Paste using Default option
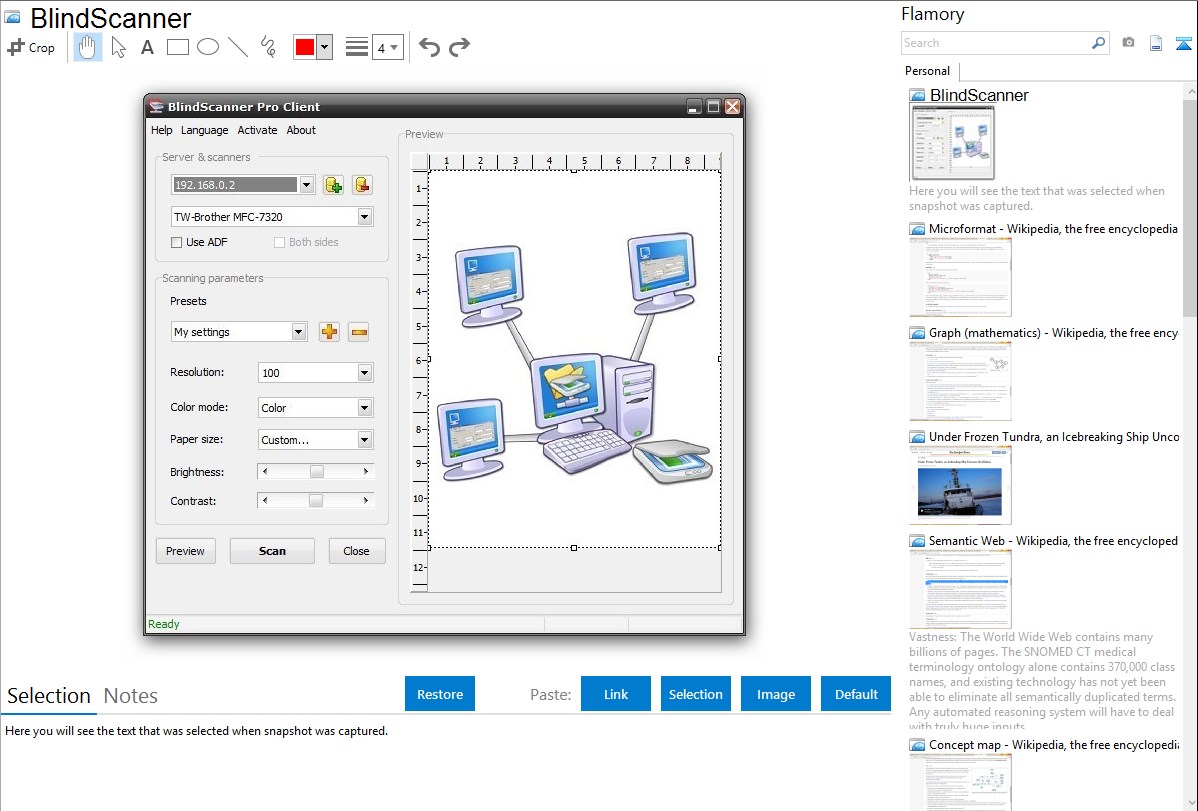This screenshot has width=1198, height=811. 856,694
